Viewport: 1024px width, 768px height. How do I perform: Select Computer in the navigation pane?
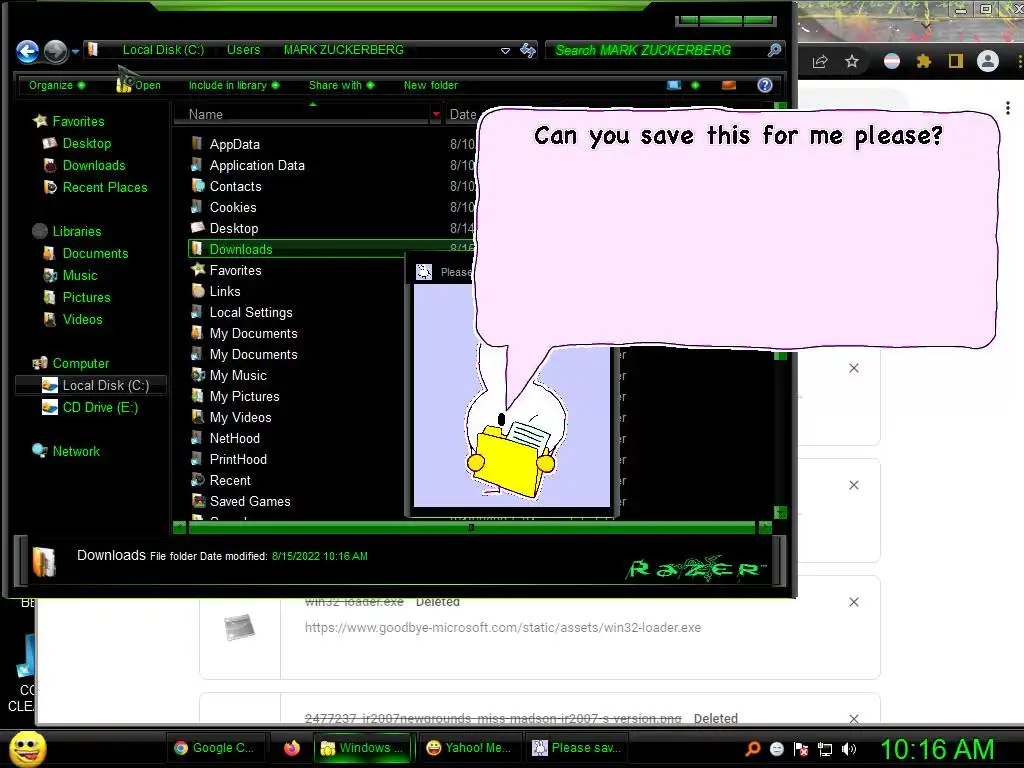(x=81, y=363)
